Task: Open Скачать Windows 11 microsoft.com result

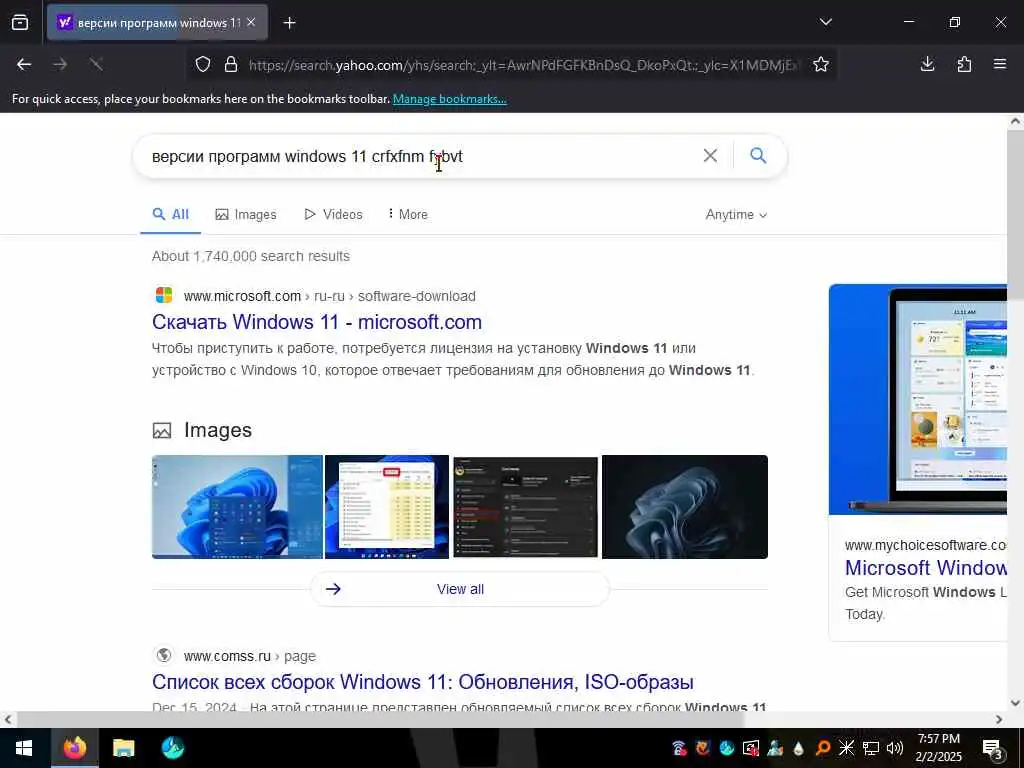Action: coord(317,322)
